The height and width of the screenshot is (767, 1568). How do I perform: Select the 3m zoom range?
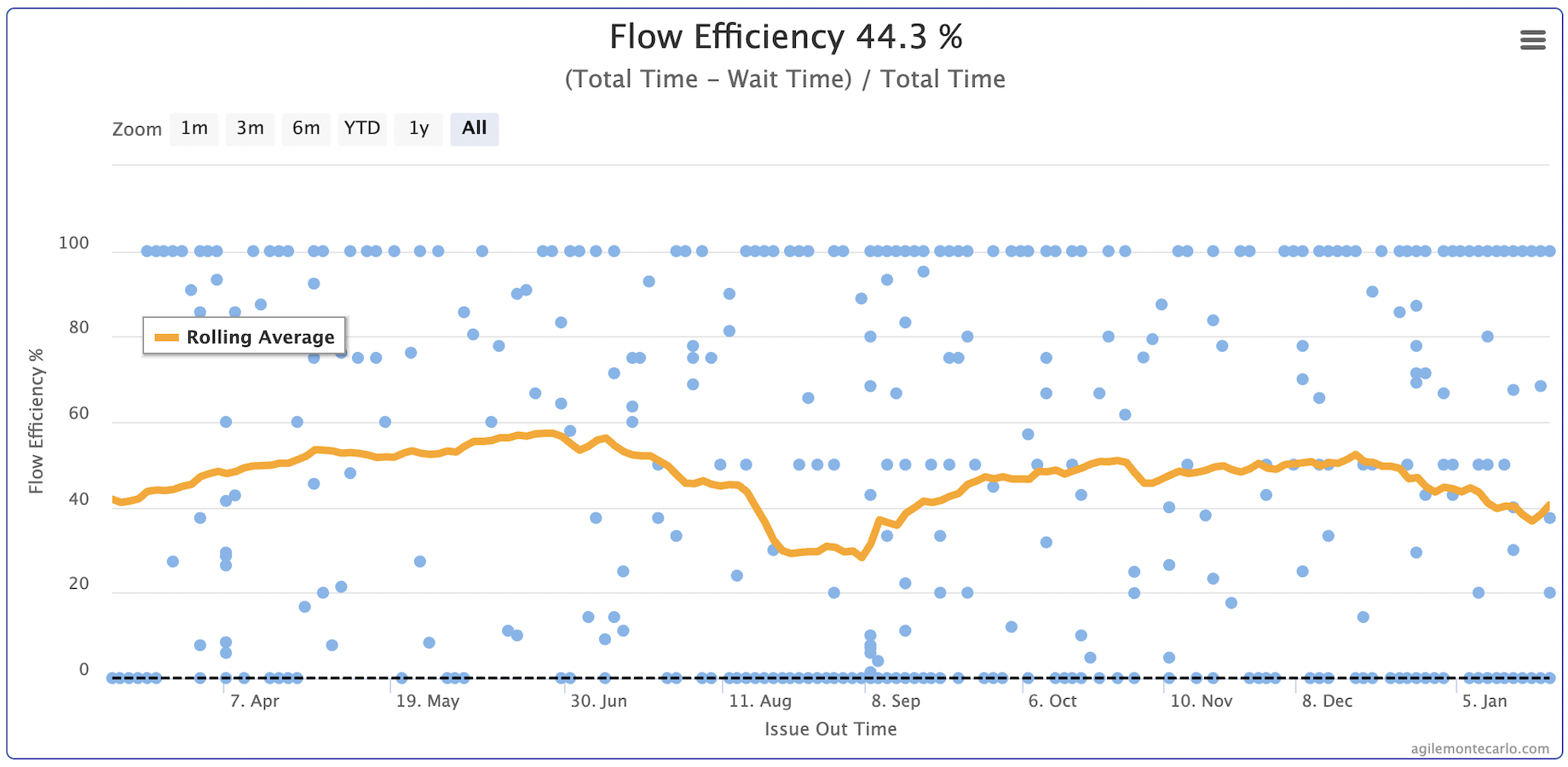point(250,129)
